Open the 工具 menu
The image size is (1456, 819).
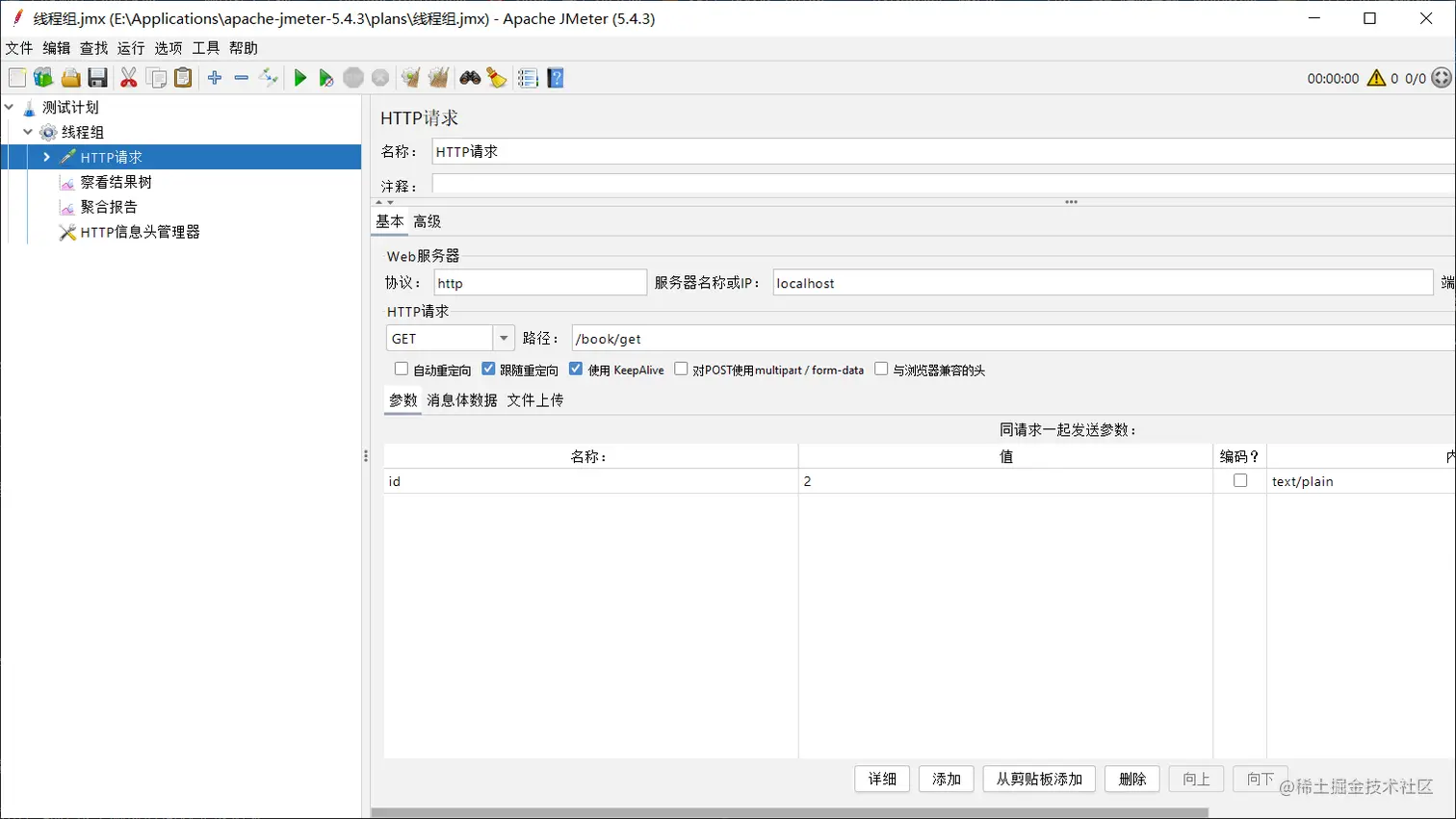pos(206,48)
